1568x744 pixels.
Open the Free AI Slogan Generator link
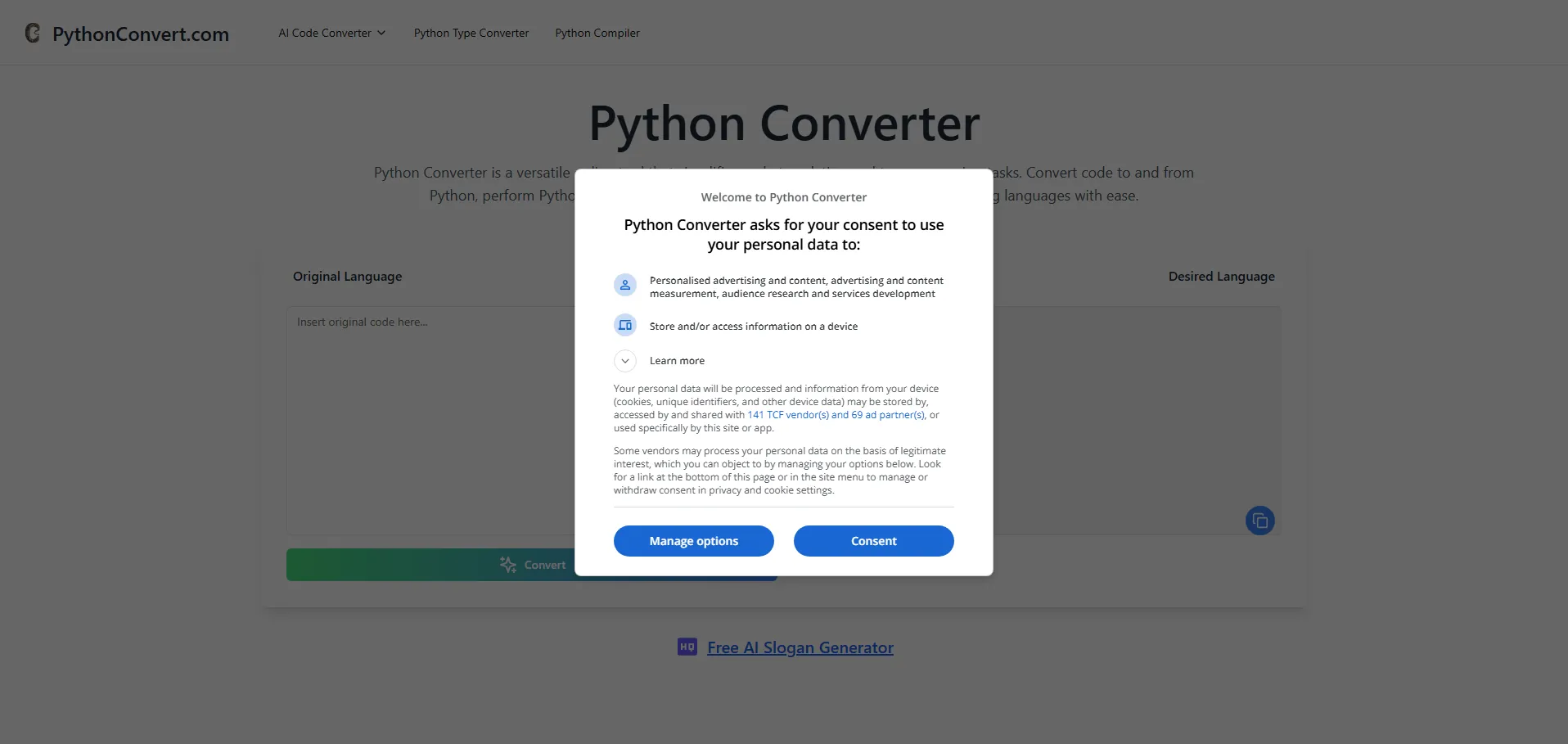800,647
